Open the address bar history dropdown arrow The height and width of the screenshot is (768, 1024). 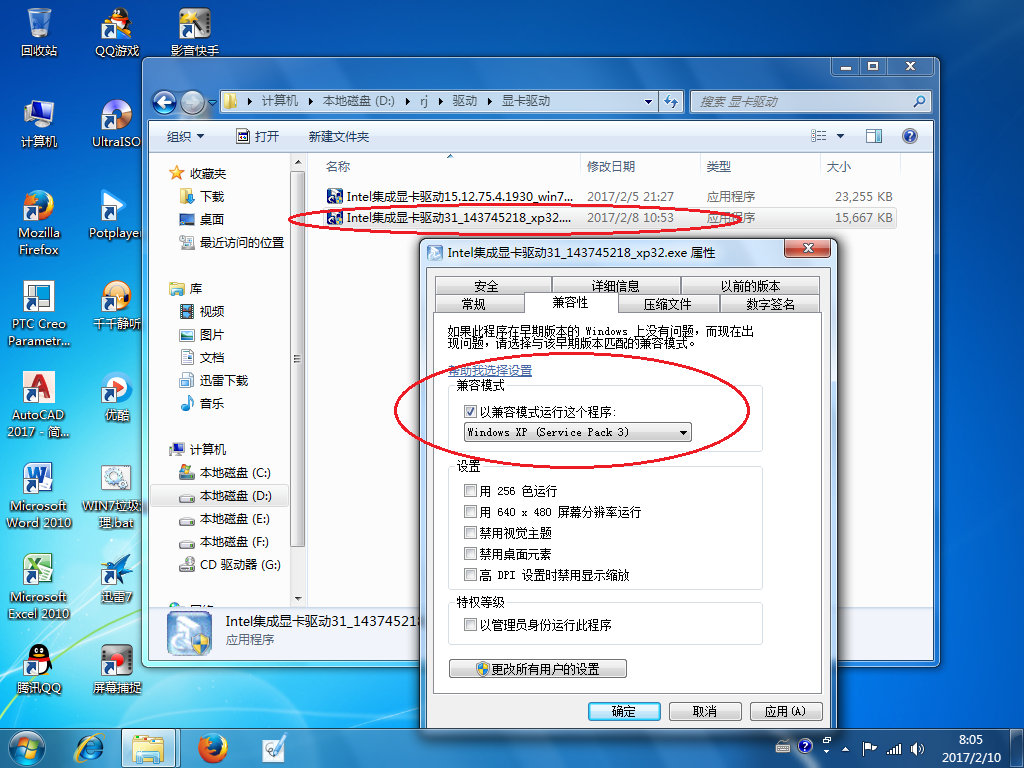click(x=648, y=102)
